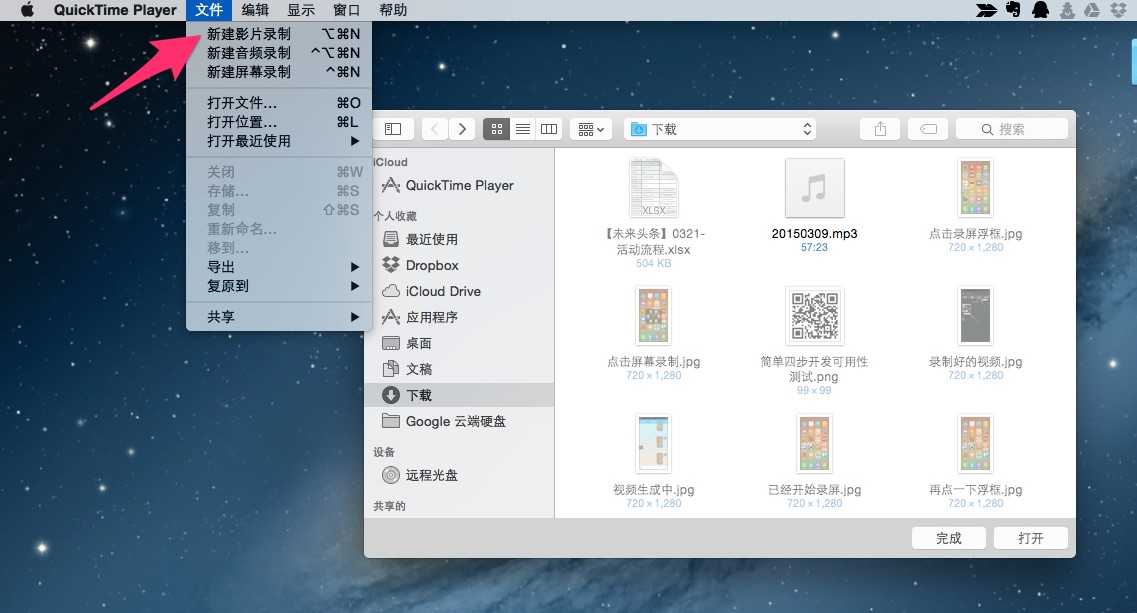Open the QuickTime Player application menu

115,10
